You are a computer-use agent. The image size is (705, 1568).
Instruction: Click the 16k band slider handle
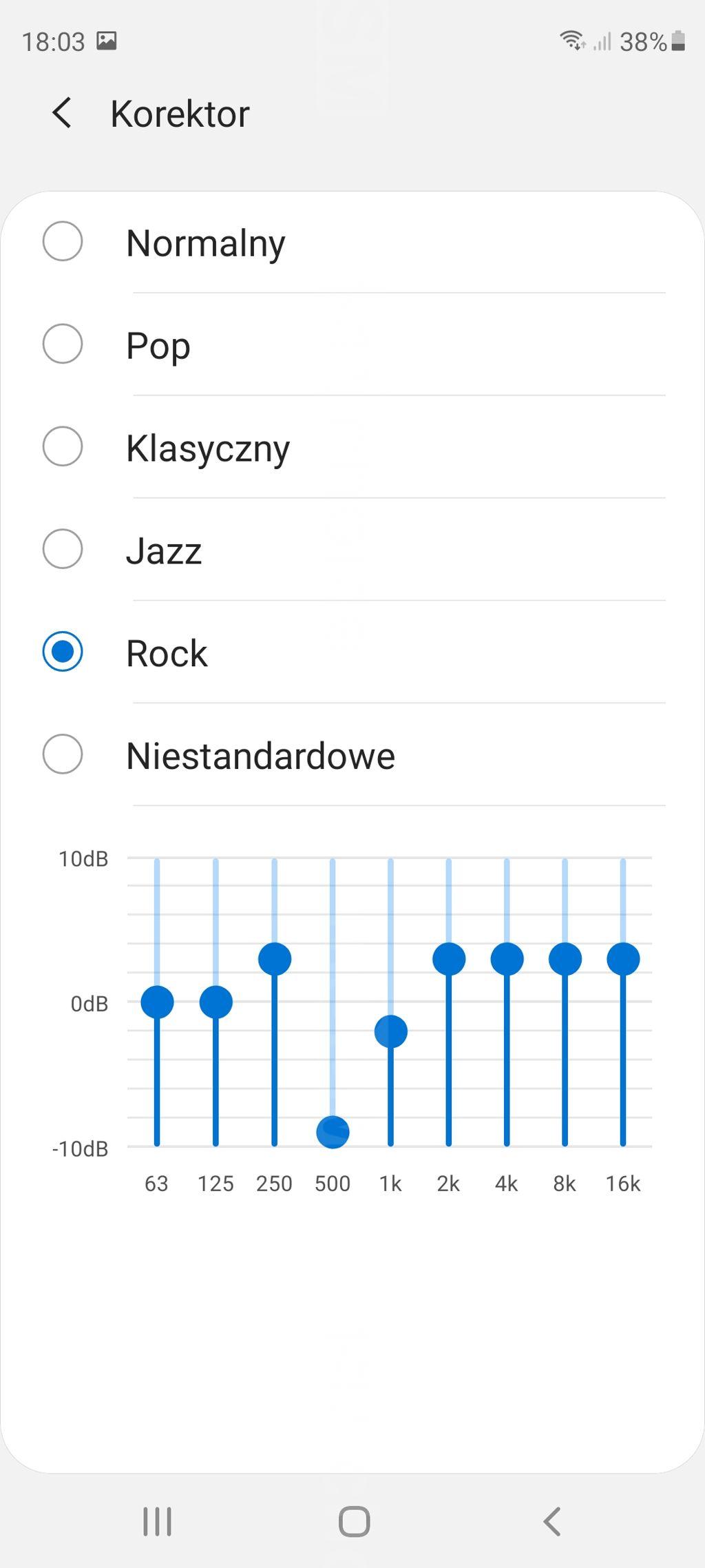click(623, 959)
